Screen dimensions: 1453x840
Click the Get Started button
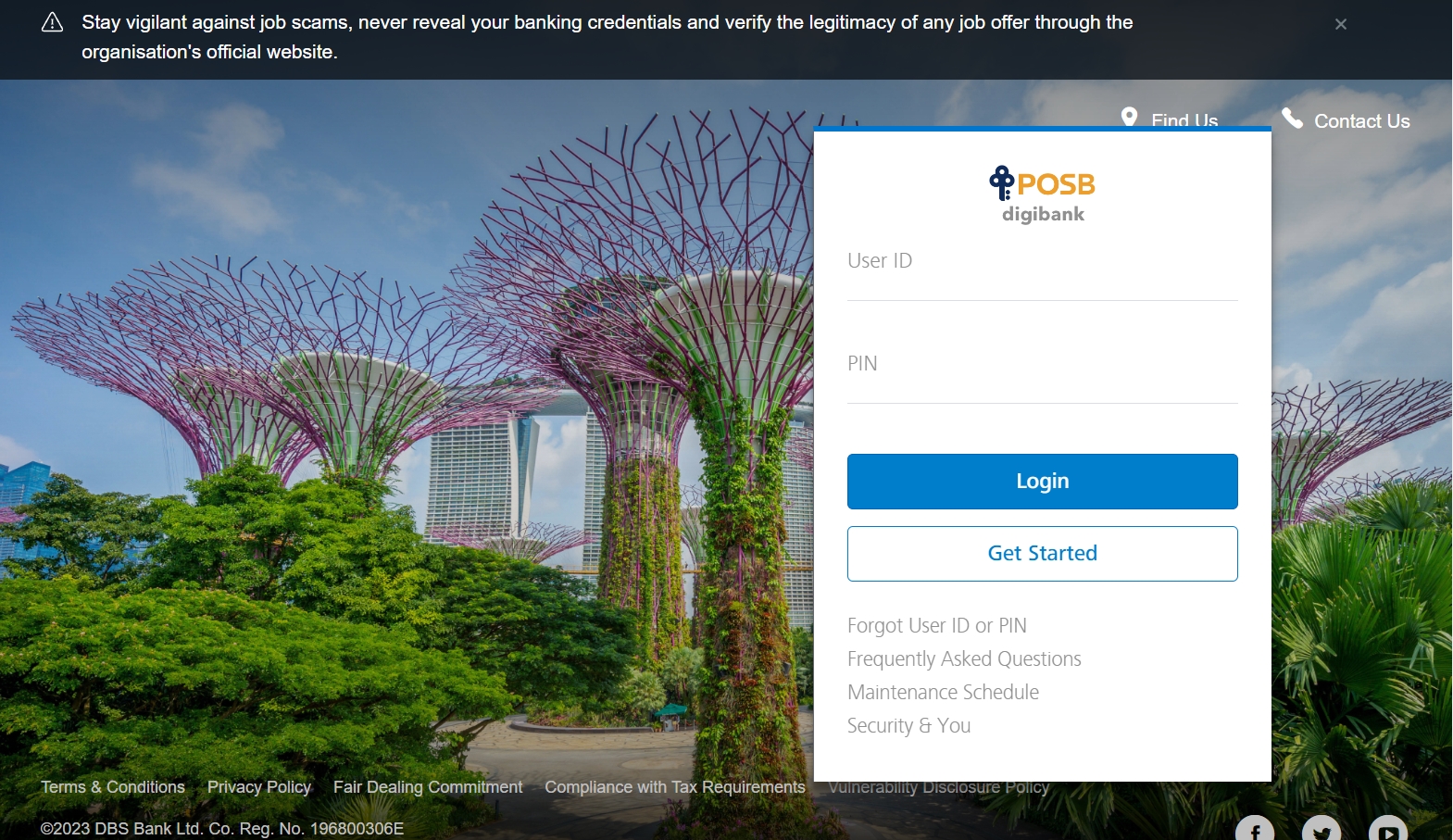(x=1042, y=554)
